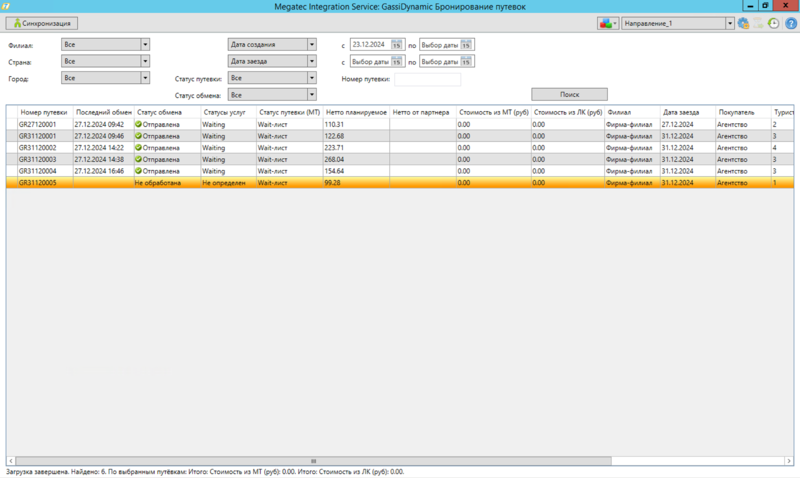Open the Статус путевки dropdown
This screenshot has width=800, height=478.
[x=312, y=78]
